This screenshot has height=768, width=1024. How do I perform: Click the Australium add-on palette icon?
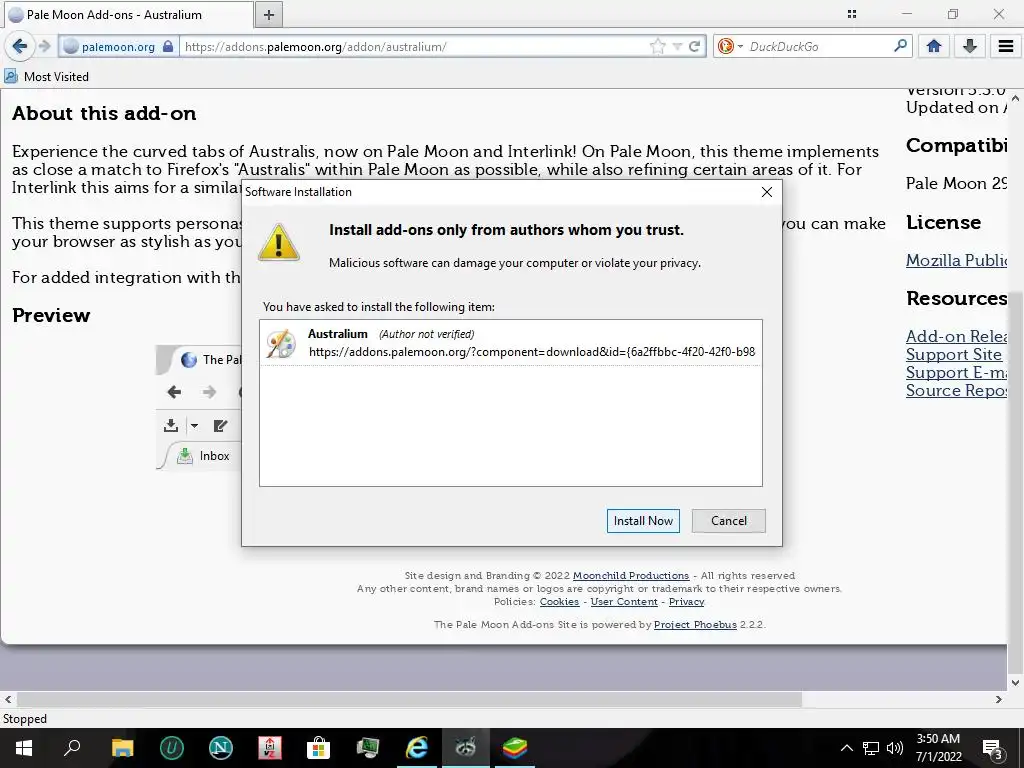(x=281, y=344)
